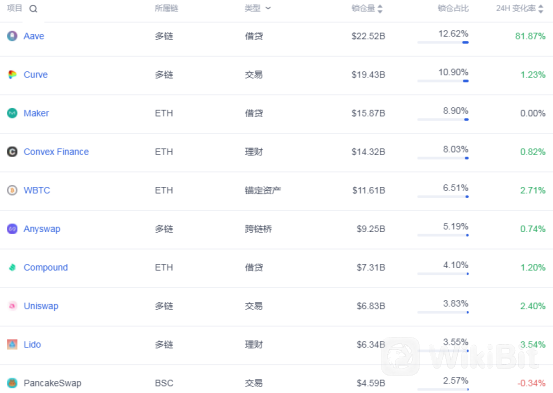Click the 所属链 column header
Screen dimensions: 553x393
coord(166,8)
